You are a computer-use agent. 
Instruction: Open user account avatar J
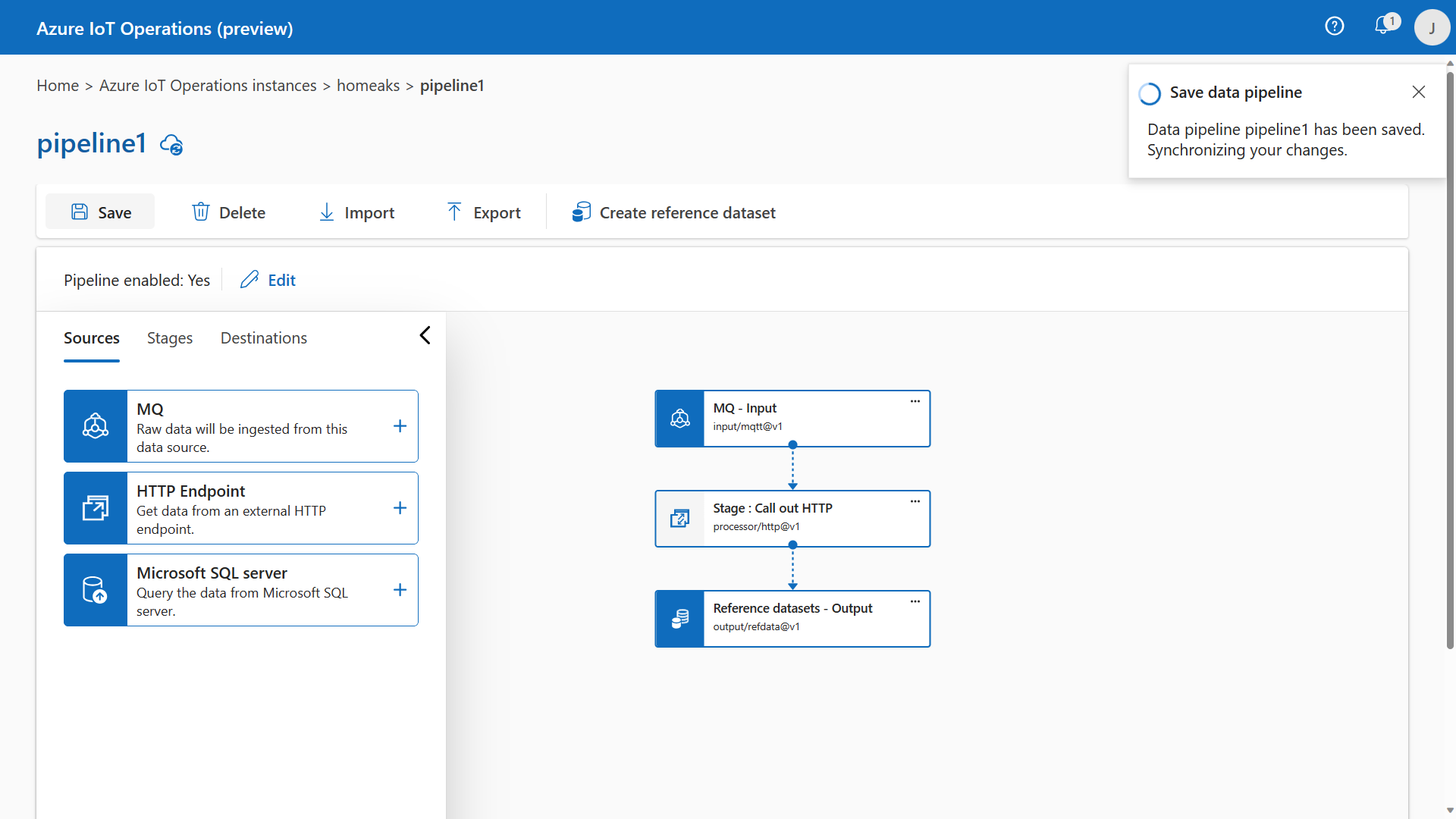point(1432,27)
